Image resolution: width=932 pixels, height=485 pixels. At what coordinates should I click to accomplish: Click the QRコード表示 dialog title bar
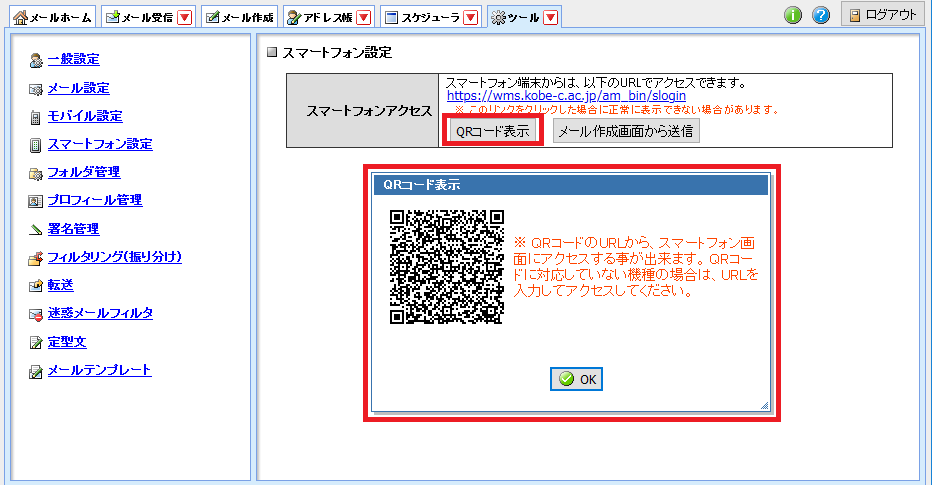point(571,185)
